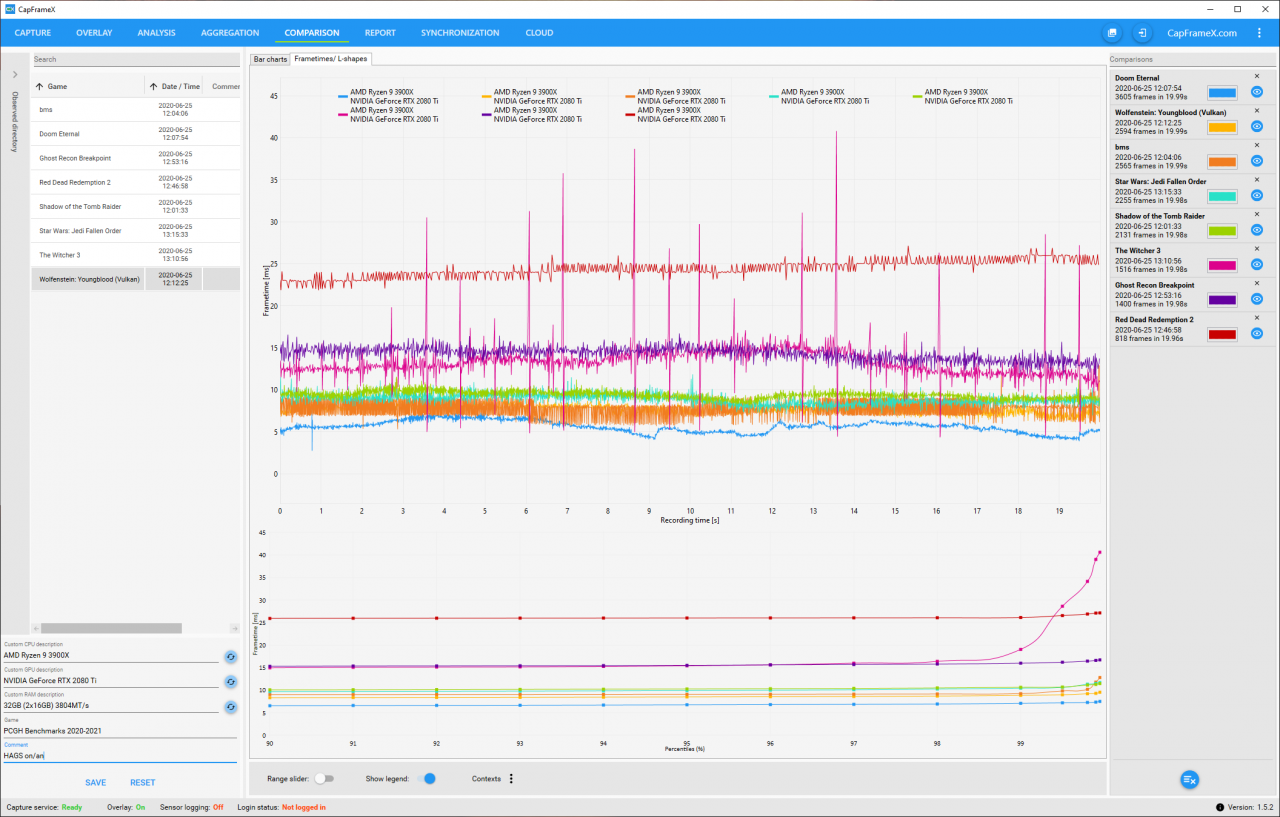Clear all comparisons with the round button

point(1189,780)
